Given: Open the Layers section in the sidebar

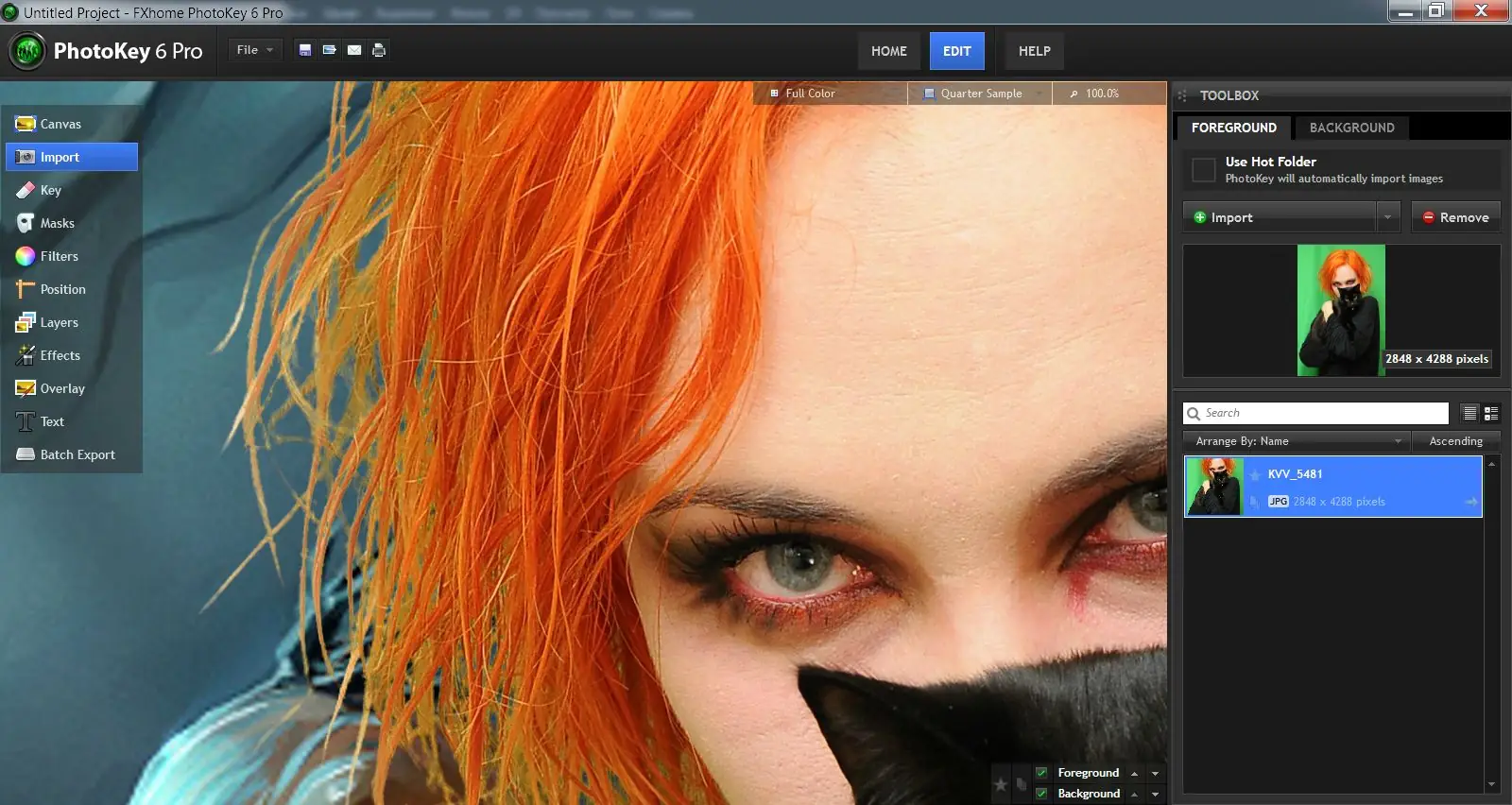Looking at the screenshot, I should pyautogui.click(x=72, y=322).
